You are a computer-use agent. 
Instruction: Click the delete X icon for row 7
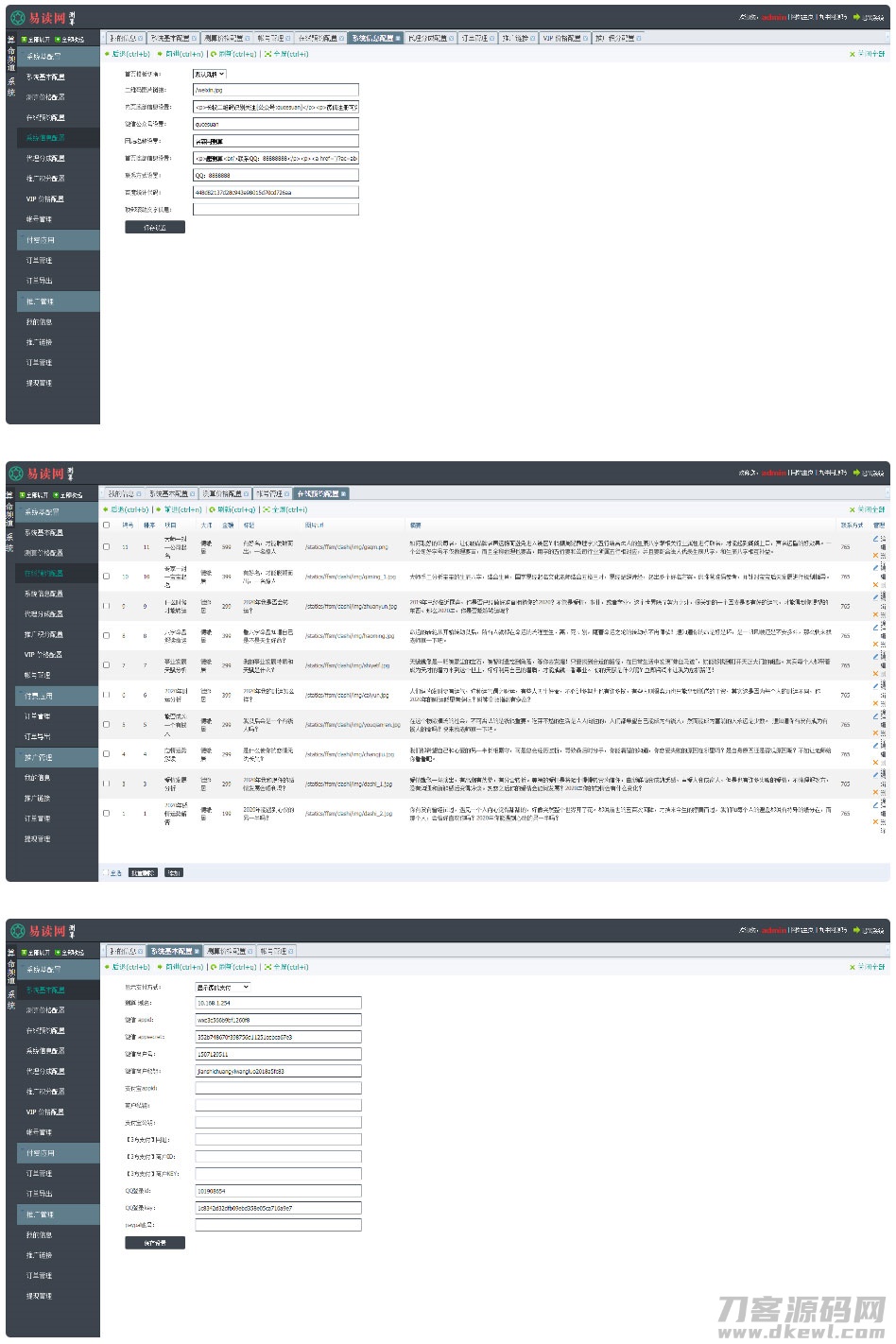click(x=875, y=674)
